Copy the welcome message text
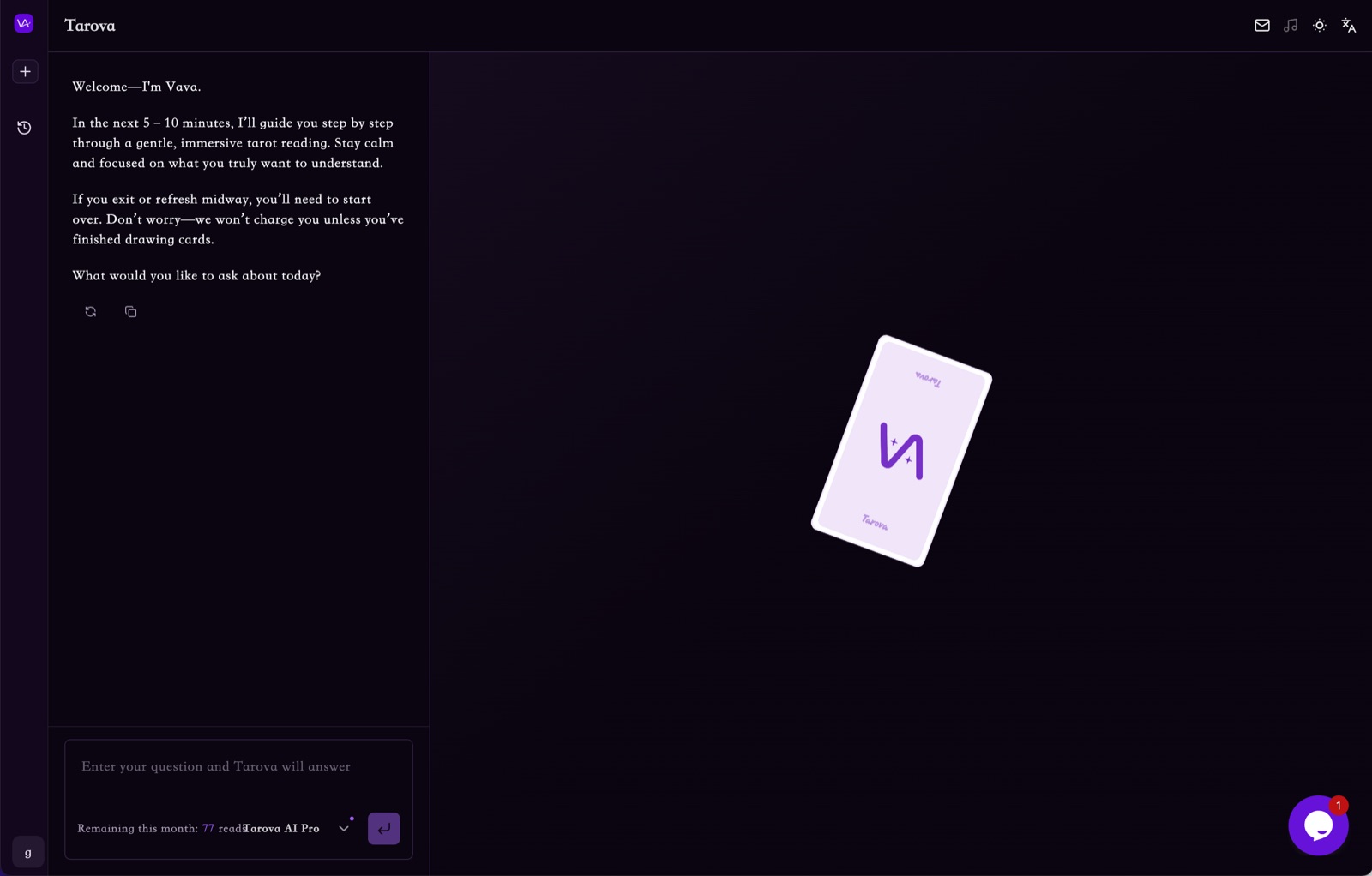 130,312
